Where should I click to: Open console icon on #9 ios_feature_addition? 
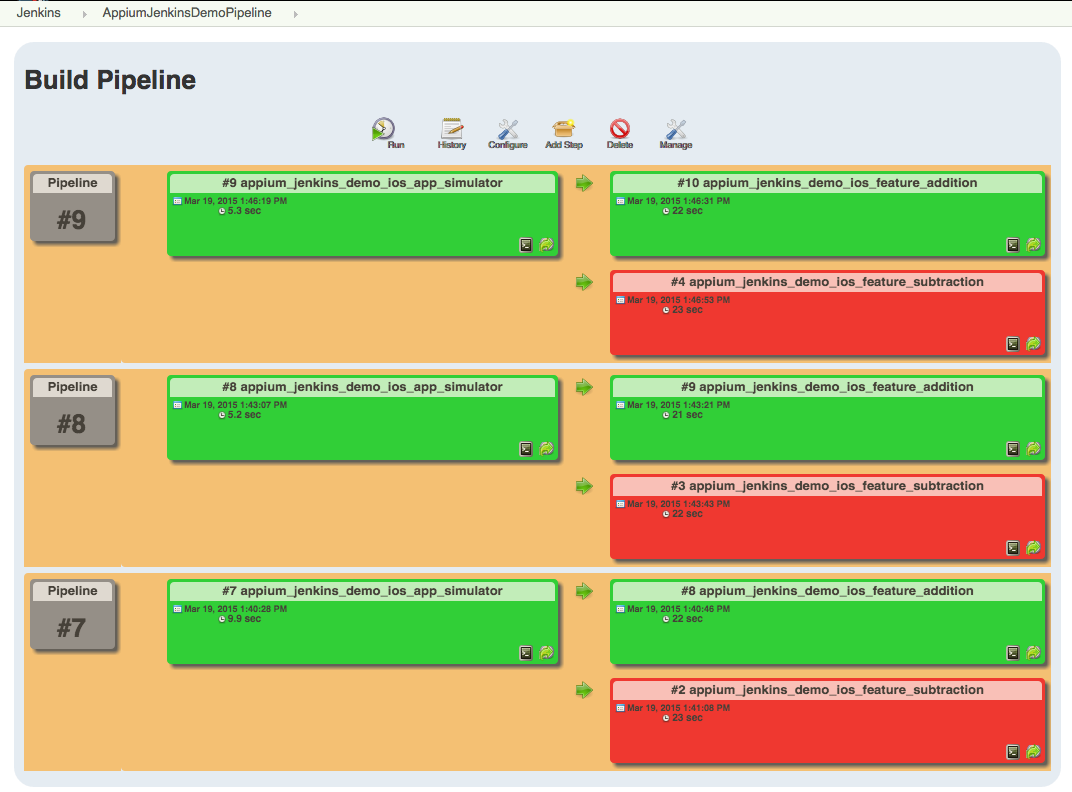coord(1013,449)
